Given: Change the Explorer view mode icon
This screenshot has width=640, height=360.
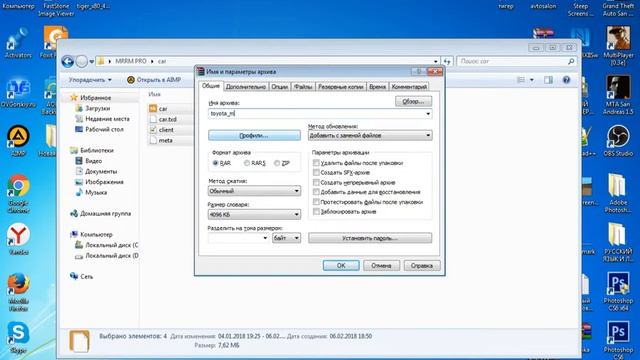Looking at the screenshot, I should click(x=521, y=80).
